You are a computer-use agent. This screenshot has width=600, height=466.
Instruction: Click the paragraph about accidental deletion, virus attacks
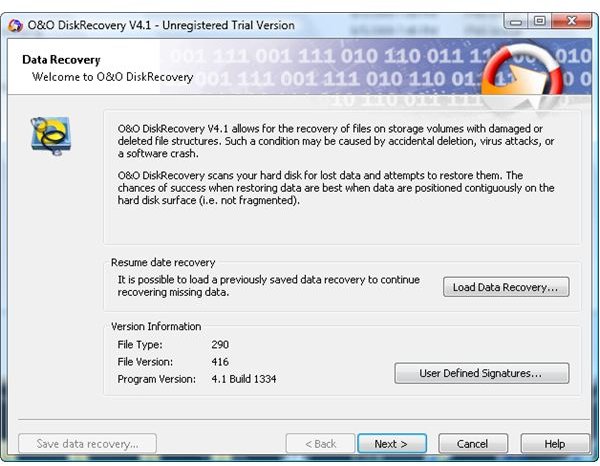[x=336, y=141]
